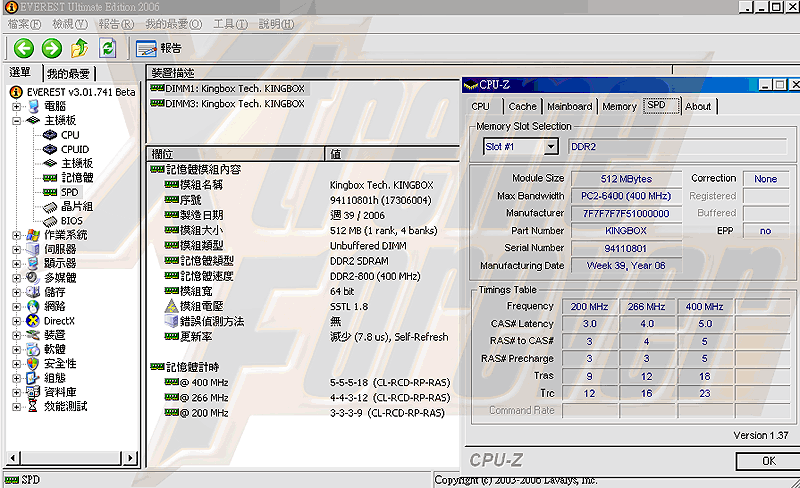
Task: Select the BIOS icon in tree
Action: (x=49, y=221)
